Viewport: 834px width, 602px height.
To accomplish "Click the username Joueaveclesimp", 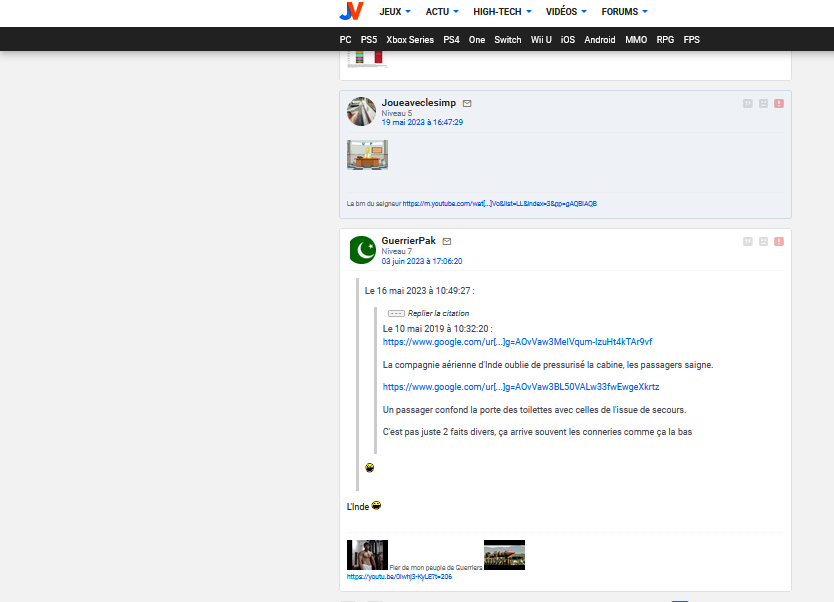I will 419,103.
